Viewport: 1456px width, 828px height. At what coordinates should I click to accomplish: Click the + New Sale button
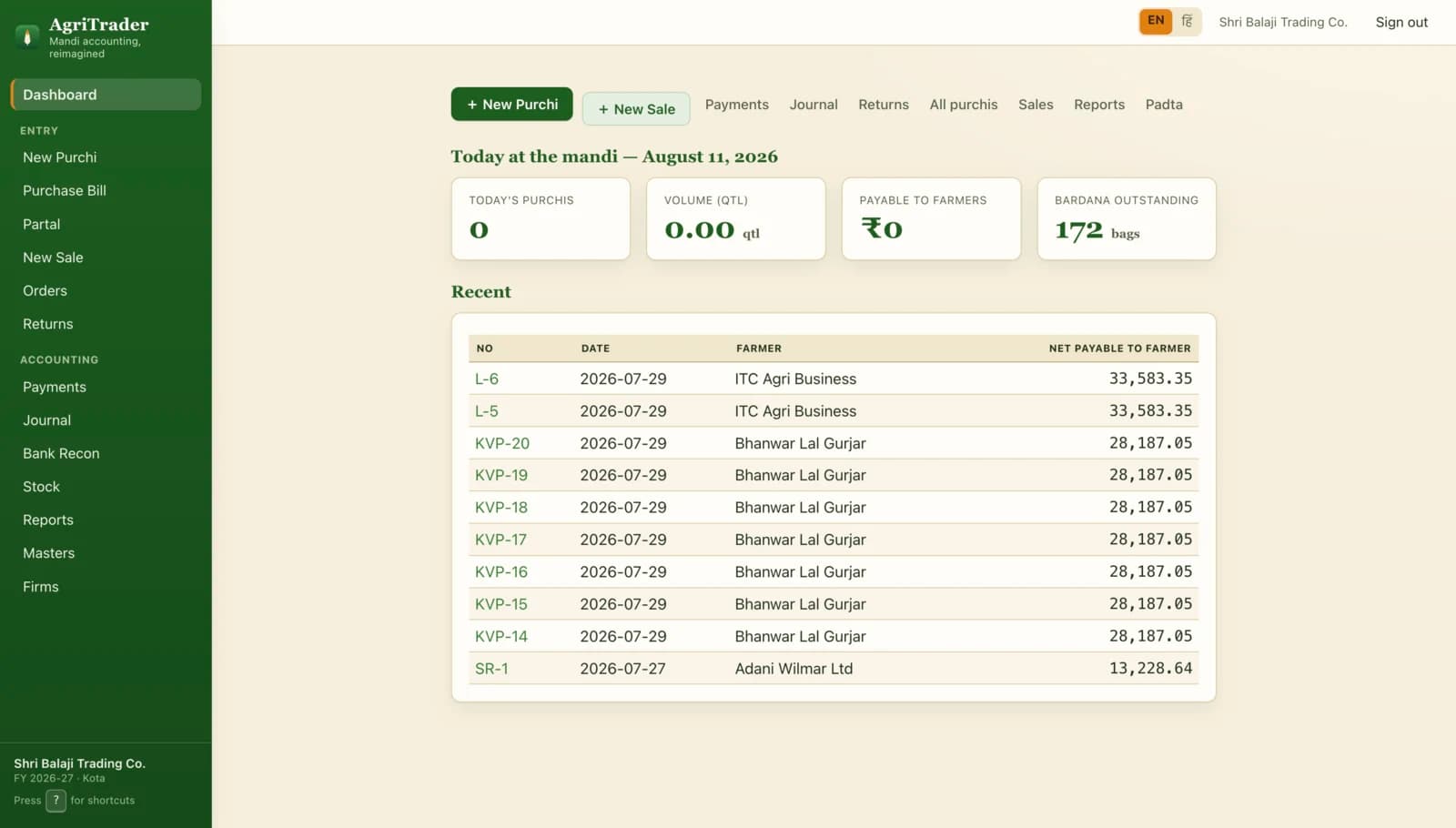point(636,109)
